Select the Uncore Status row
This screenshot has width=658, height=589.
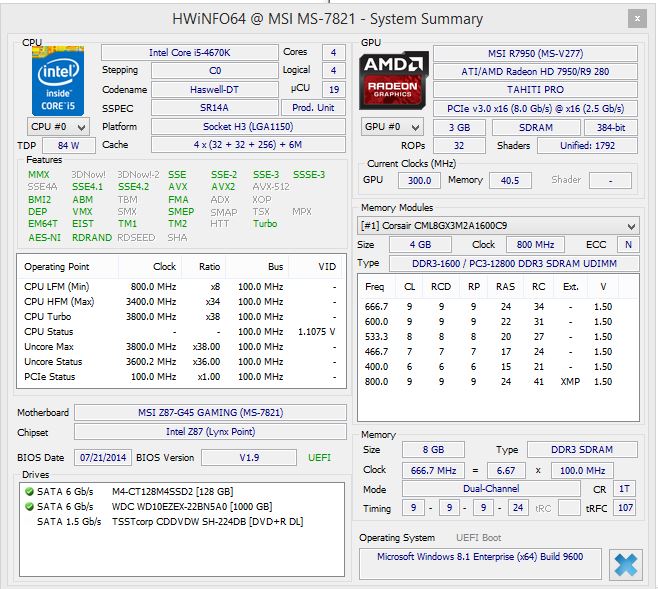tap(181, 362)
